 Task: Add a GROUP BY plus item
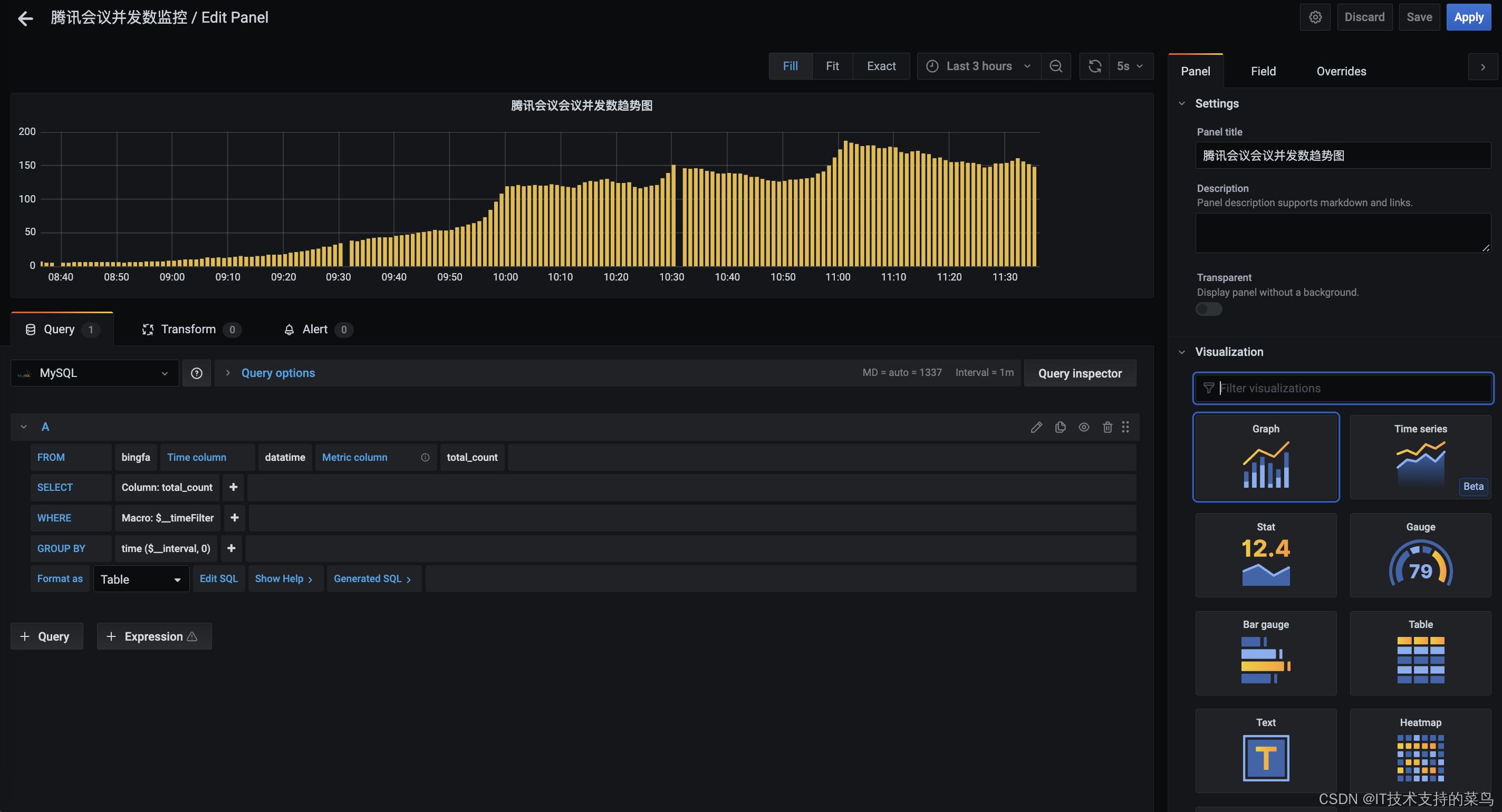pos(231,548)
